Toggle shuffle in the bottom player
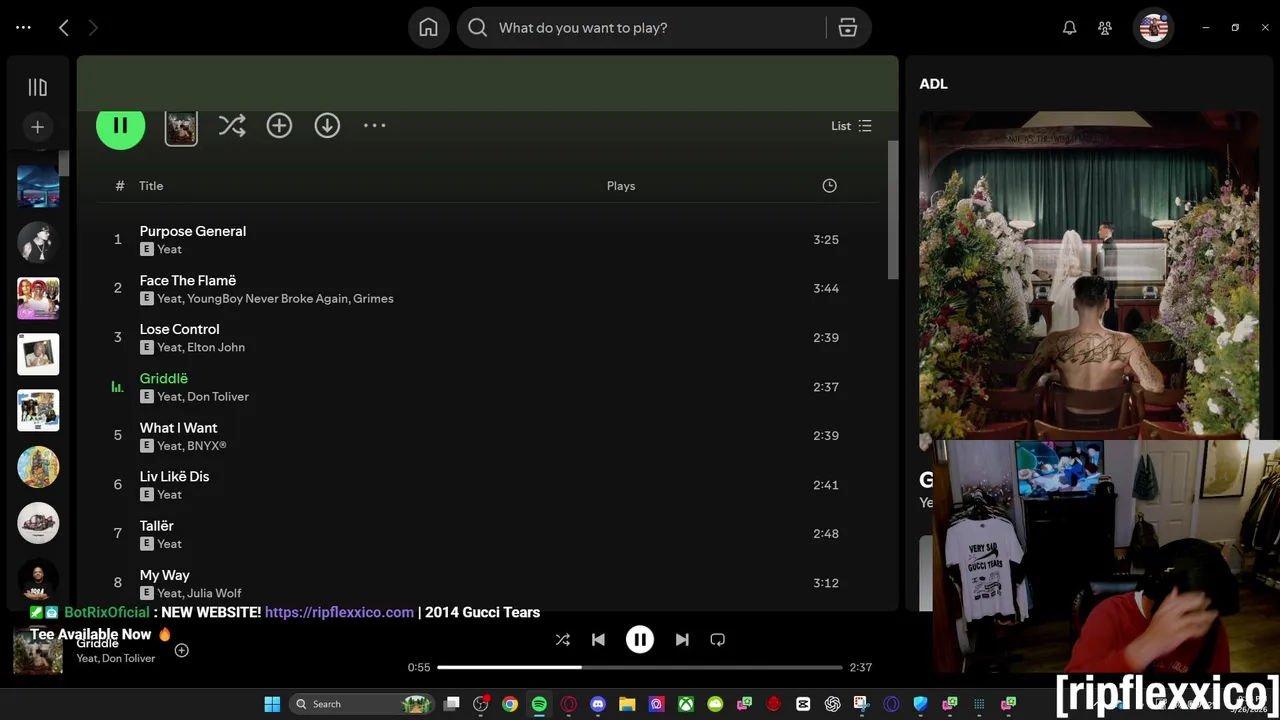 click(562, 640)
